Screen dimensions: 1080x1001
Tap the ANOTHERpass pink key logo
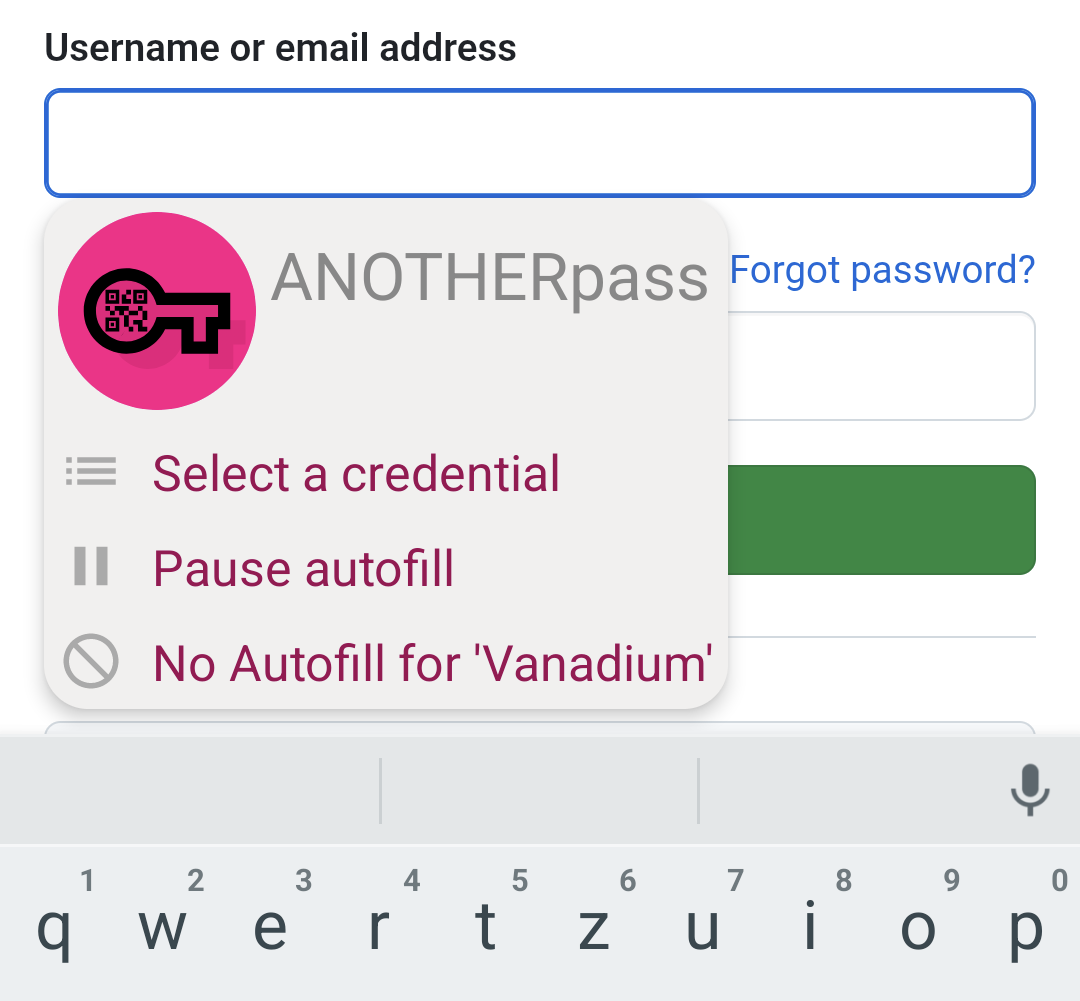[x=157, y=311]
